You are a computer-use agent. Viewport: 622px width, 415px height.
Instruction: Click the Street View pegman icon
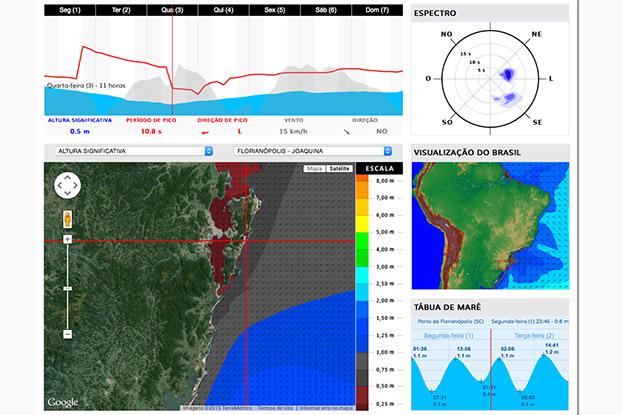click(68, 219)
